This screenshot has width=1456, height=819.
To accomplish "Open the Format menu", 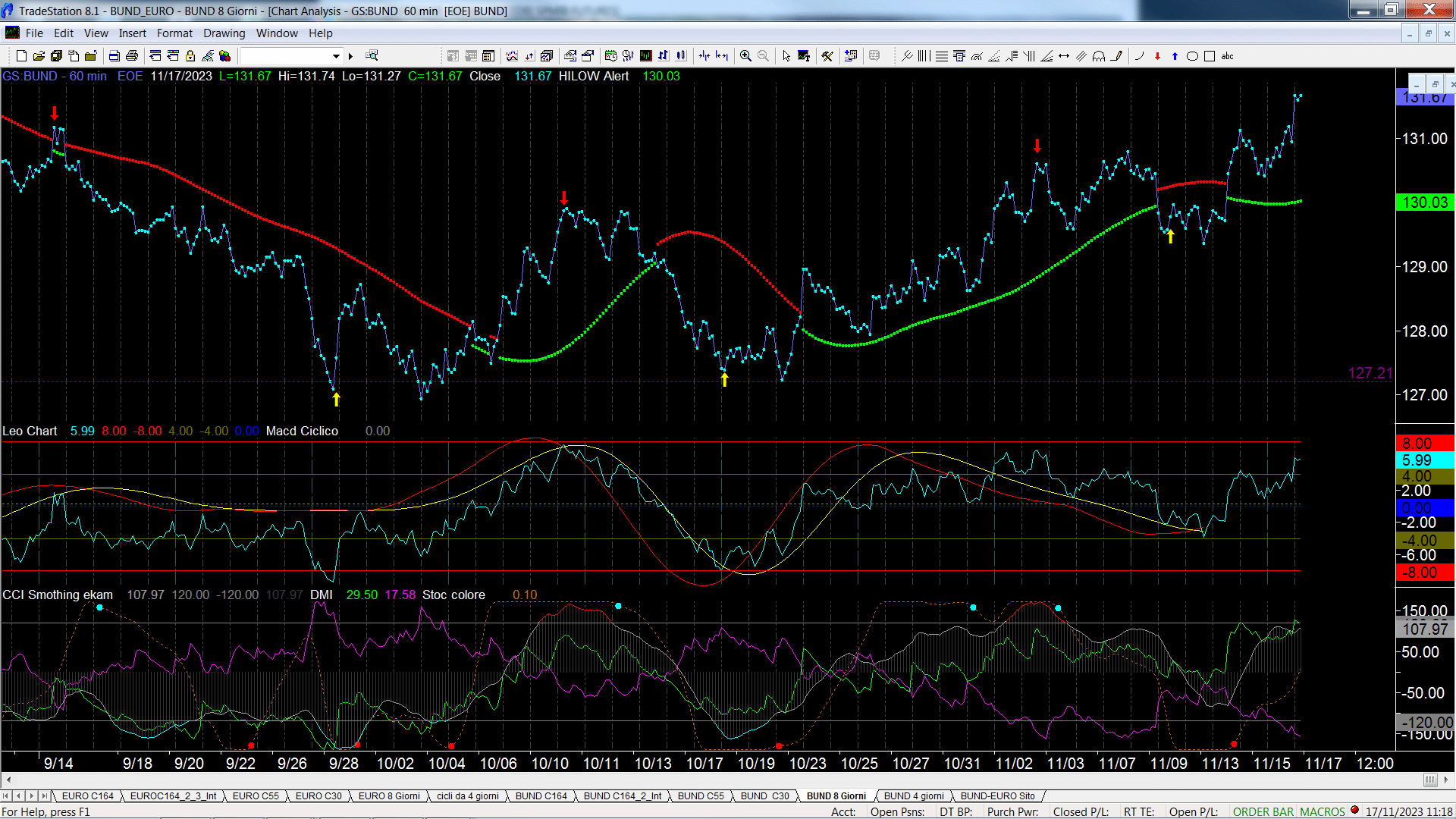I will (x=175, y=33).
